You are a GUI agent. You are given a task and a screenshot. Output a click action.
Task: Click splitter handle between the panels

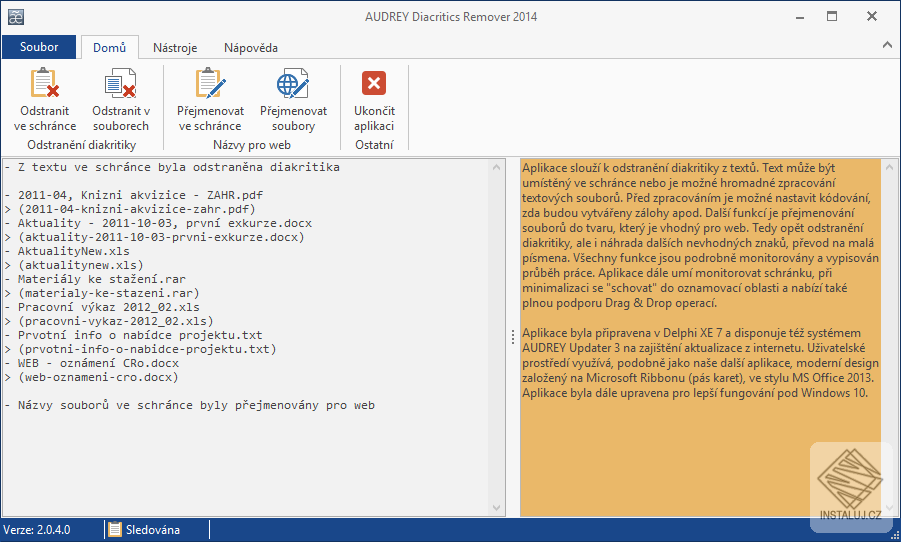[513, 337]
